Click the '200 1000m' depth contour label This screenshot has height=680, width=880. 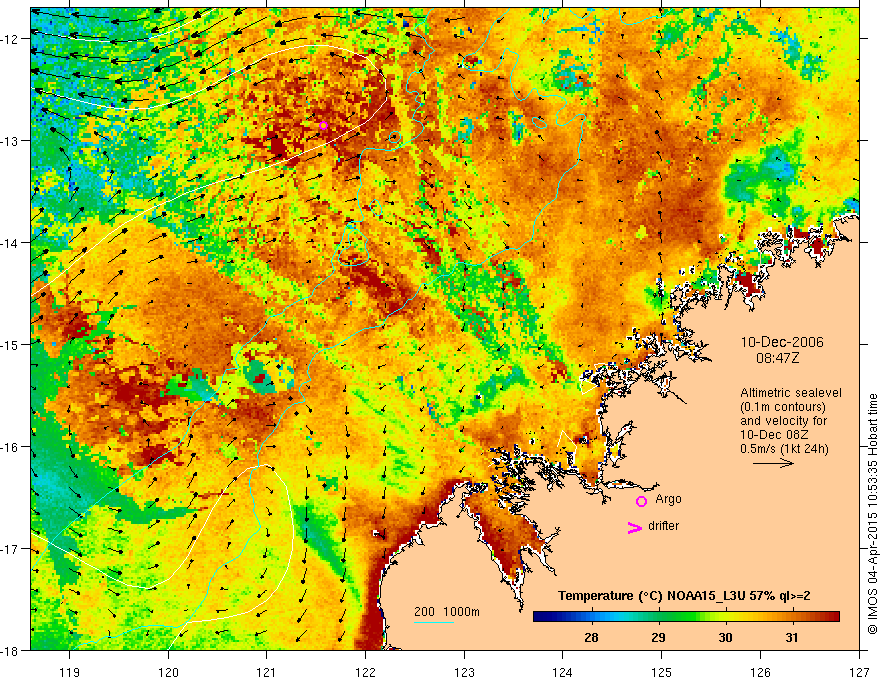[447, 612]
